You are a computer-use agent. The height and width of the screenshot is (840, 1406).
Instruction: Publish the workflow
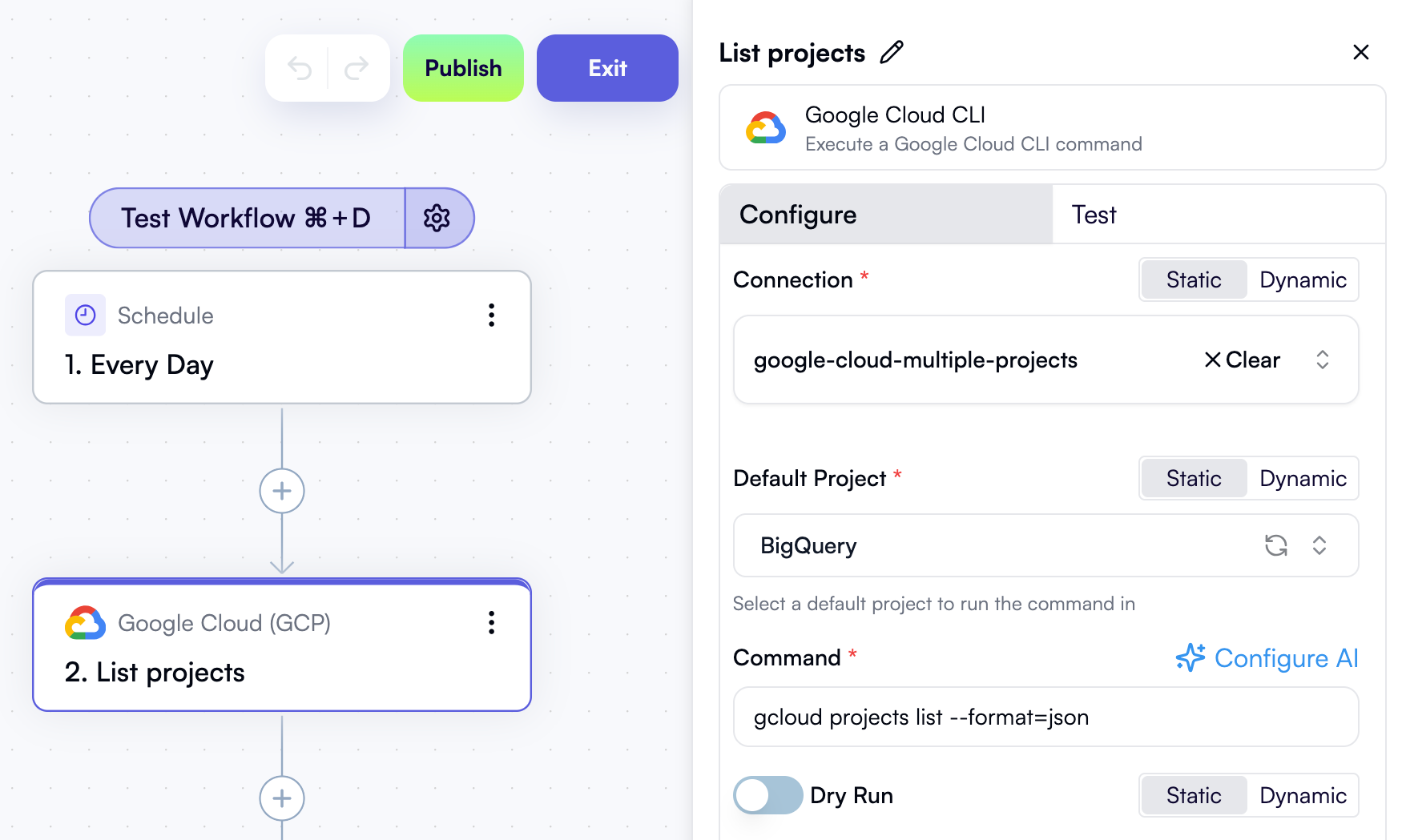point(462,68)
